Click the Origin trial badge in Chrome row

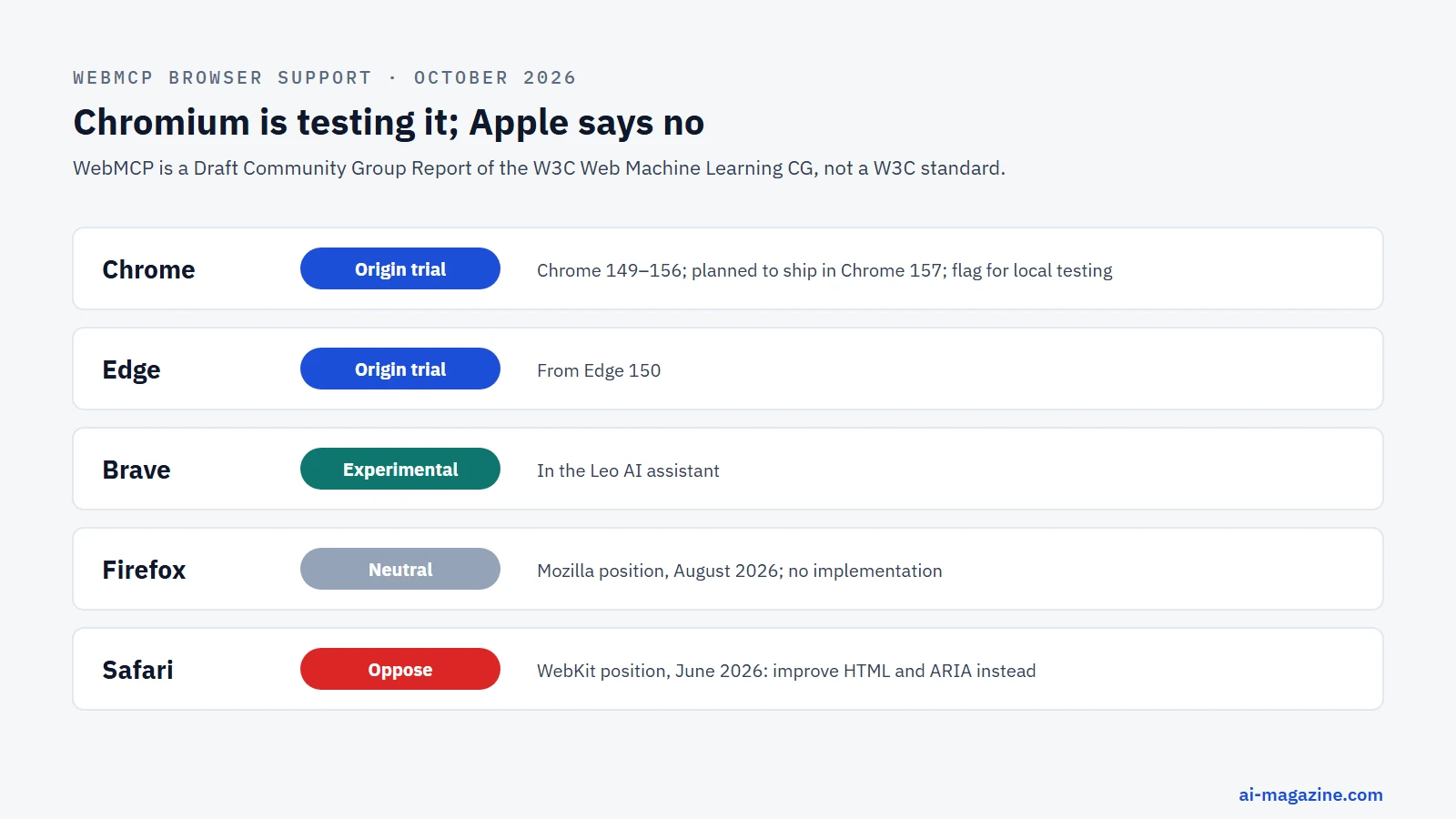point(400,268)
